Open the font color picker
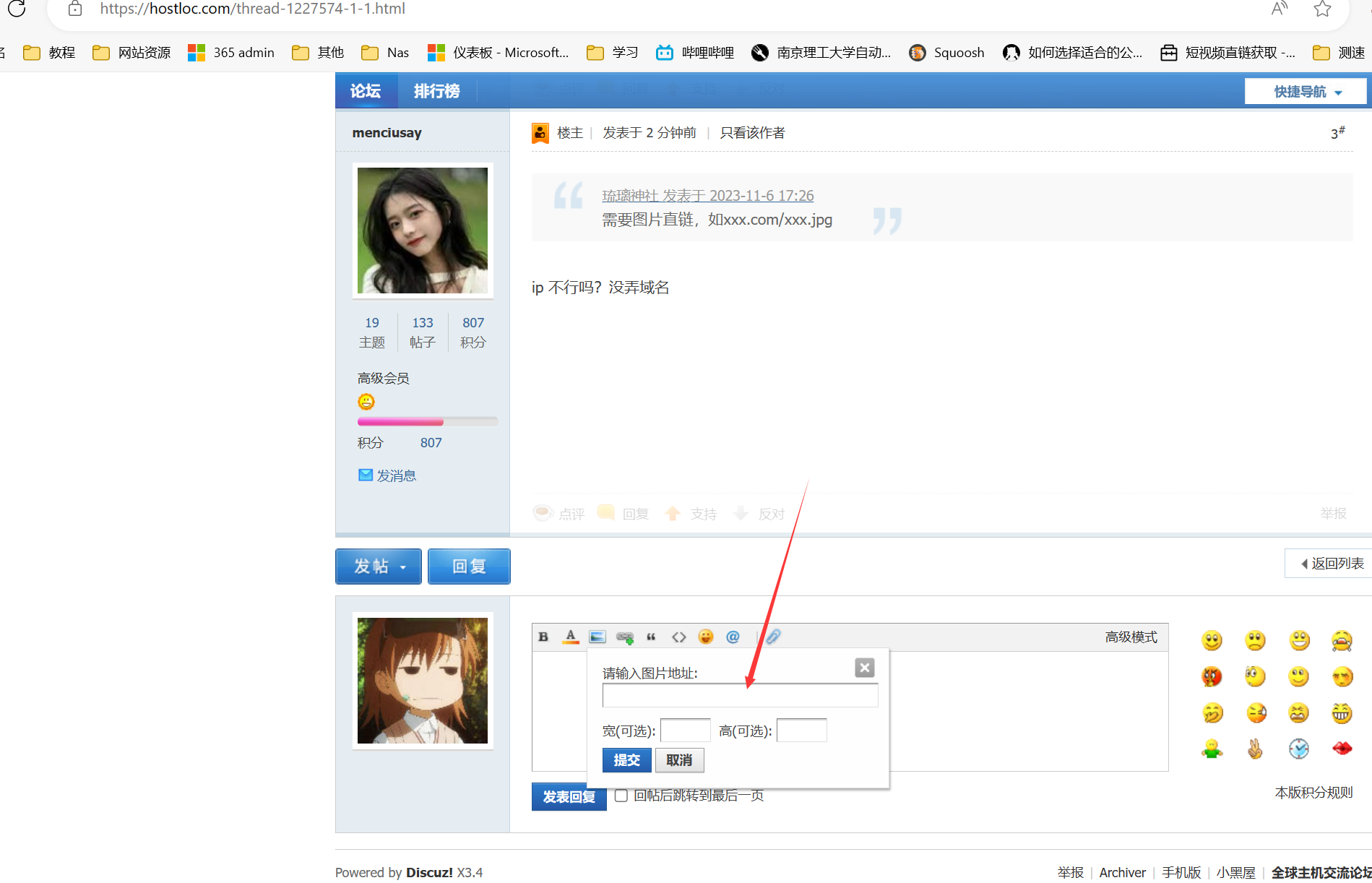The width and height of the screenshot is (1372, 883). point(571,637)
